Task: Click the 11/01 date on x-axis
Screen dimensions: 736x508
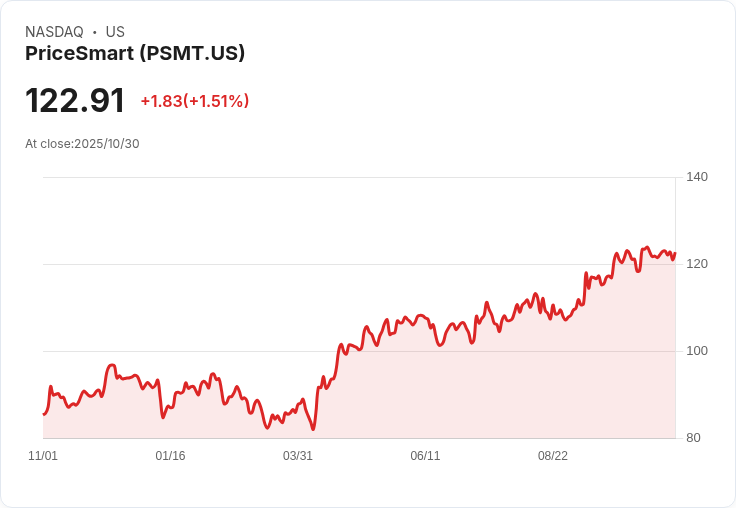Action: [x=43, y=456]
